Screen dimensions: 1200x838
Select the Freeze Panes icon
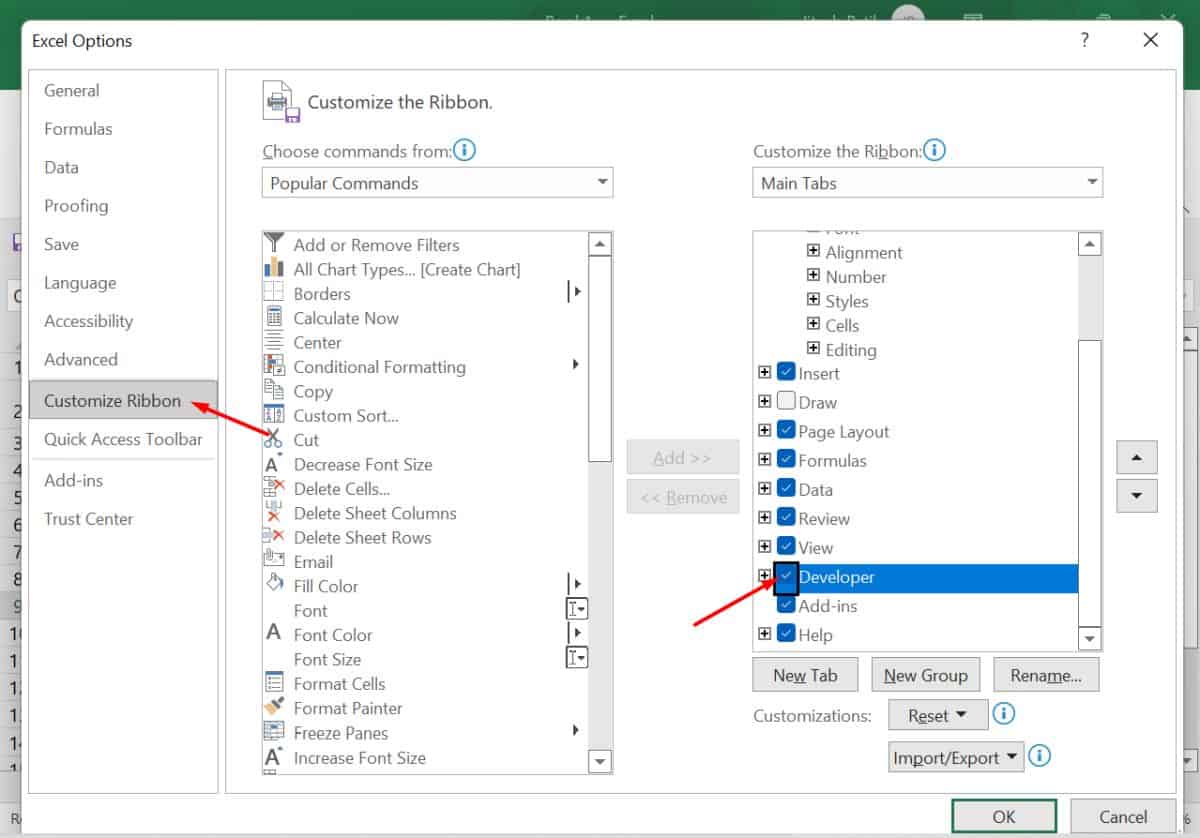274,733
